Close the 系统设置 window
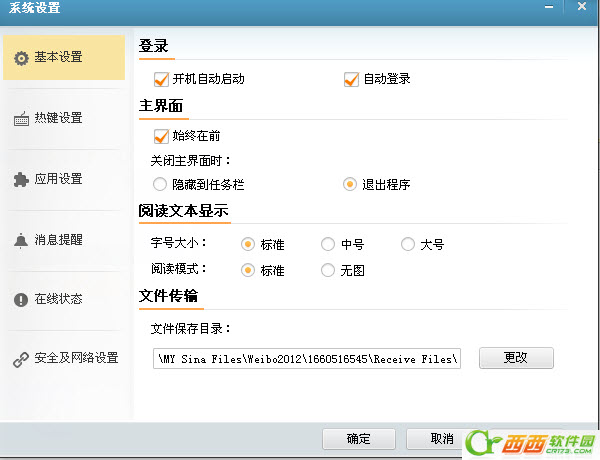This screenshot has width=600, height=460. point(582,7)
